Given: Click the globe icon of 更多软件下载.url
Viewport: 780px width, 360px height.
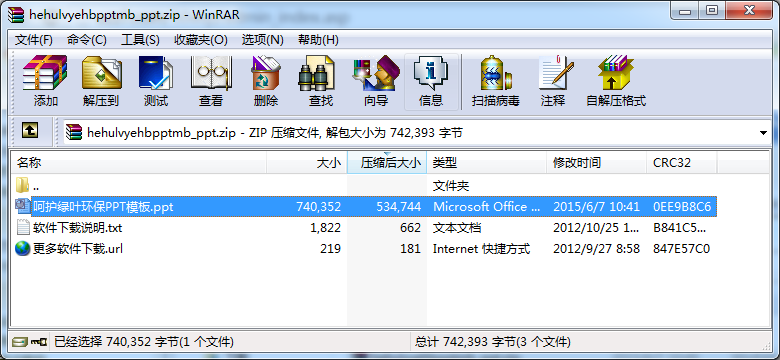Looking at the screenshot, I should (23, 248).
